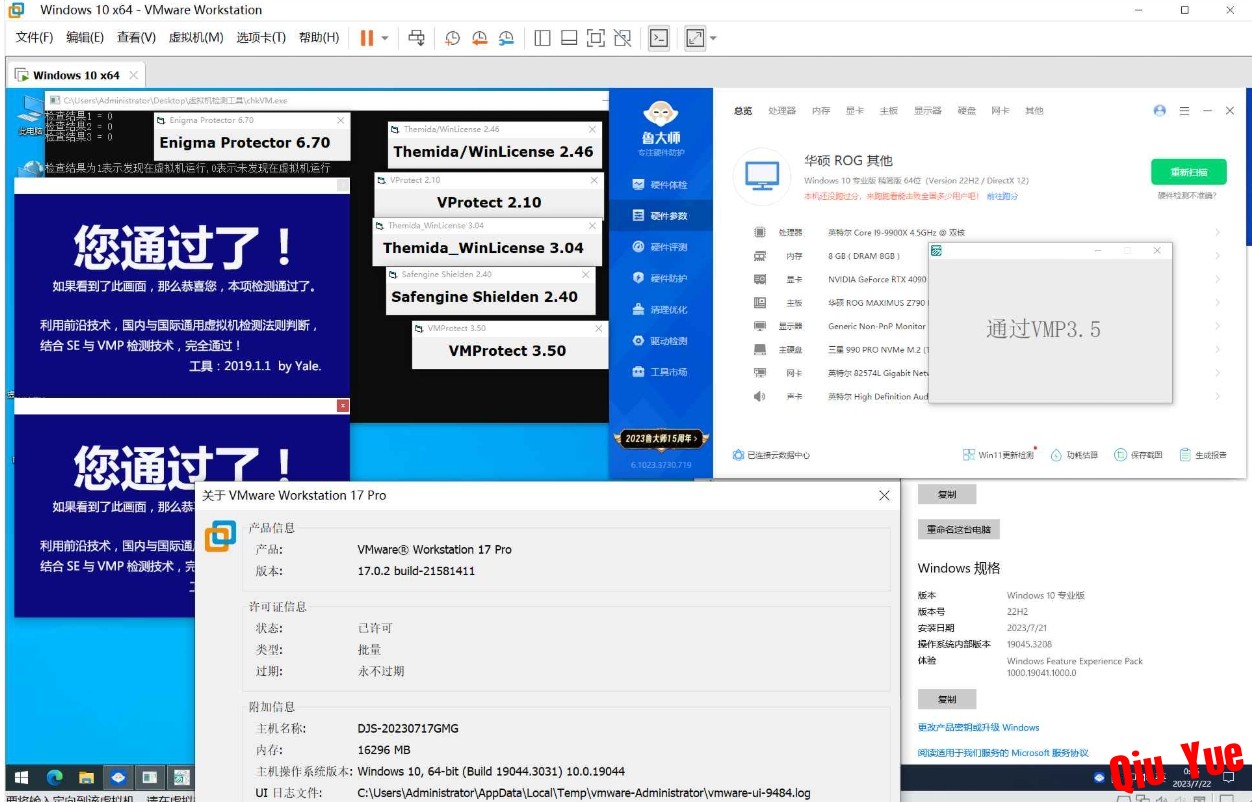This screenshot has width=1252, height=802.
Task: Click 功耗估算 at Ludashi bottom
Action: tap(1074, 455)
